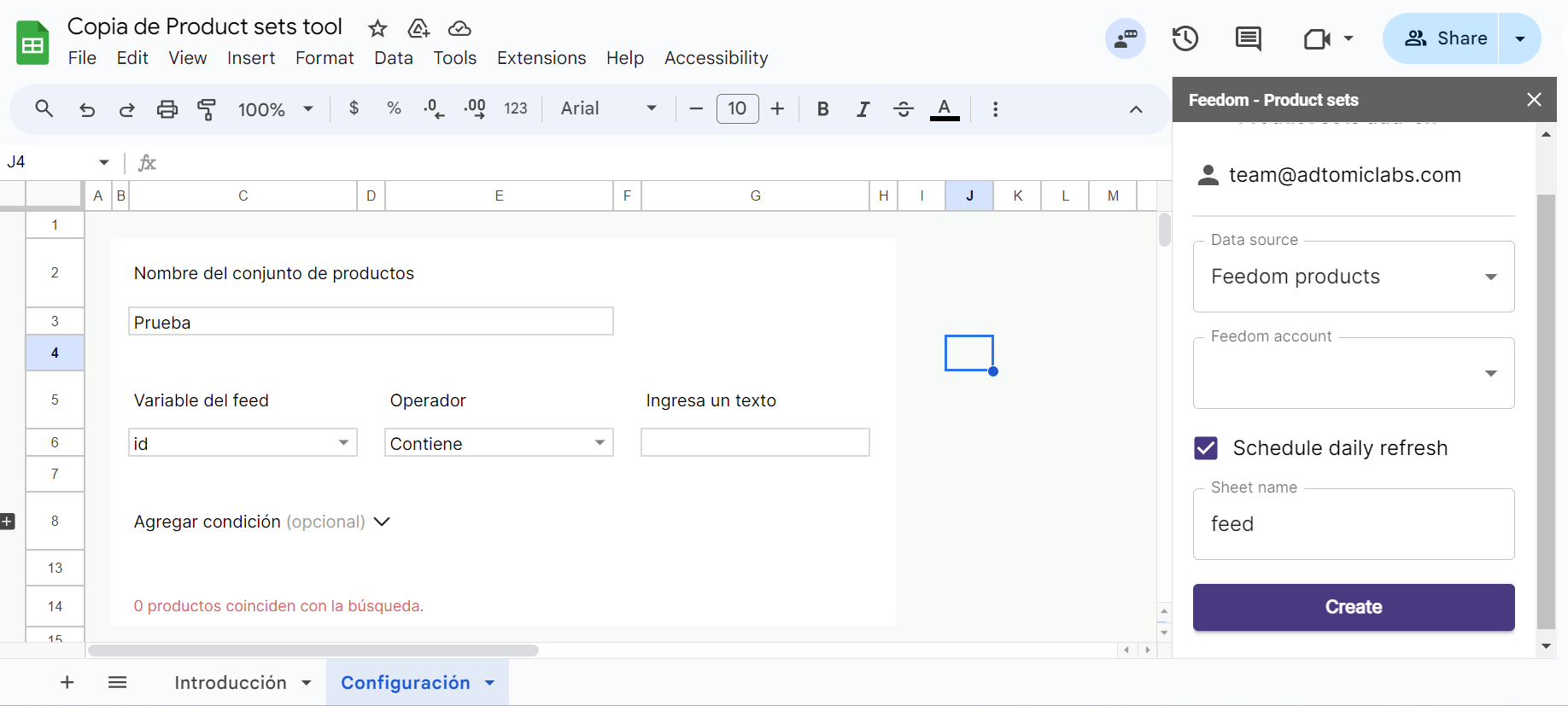The image size is (1568, 706).
Task: Expand Agregar condición chevron
Action: point(382,522)
